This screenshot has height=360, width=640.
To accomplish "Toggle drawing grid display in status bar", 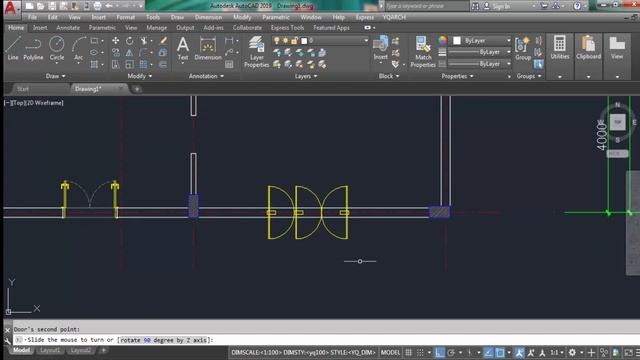I will pos(409,352).
